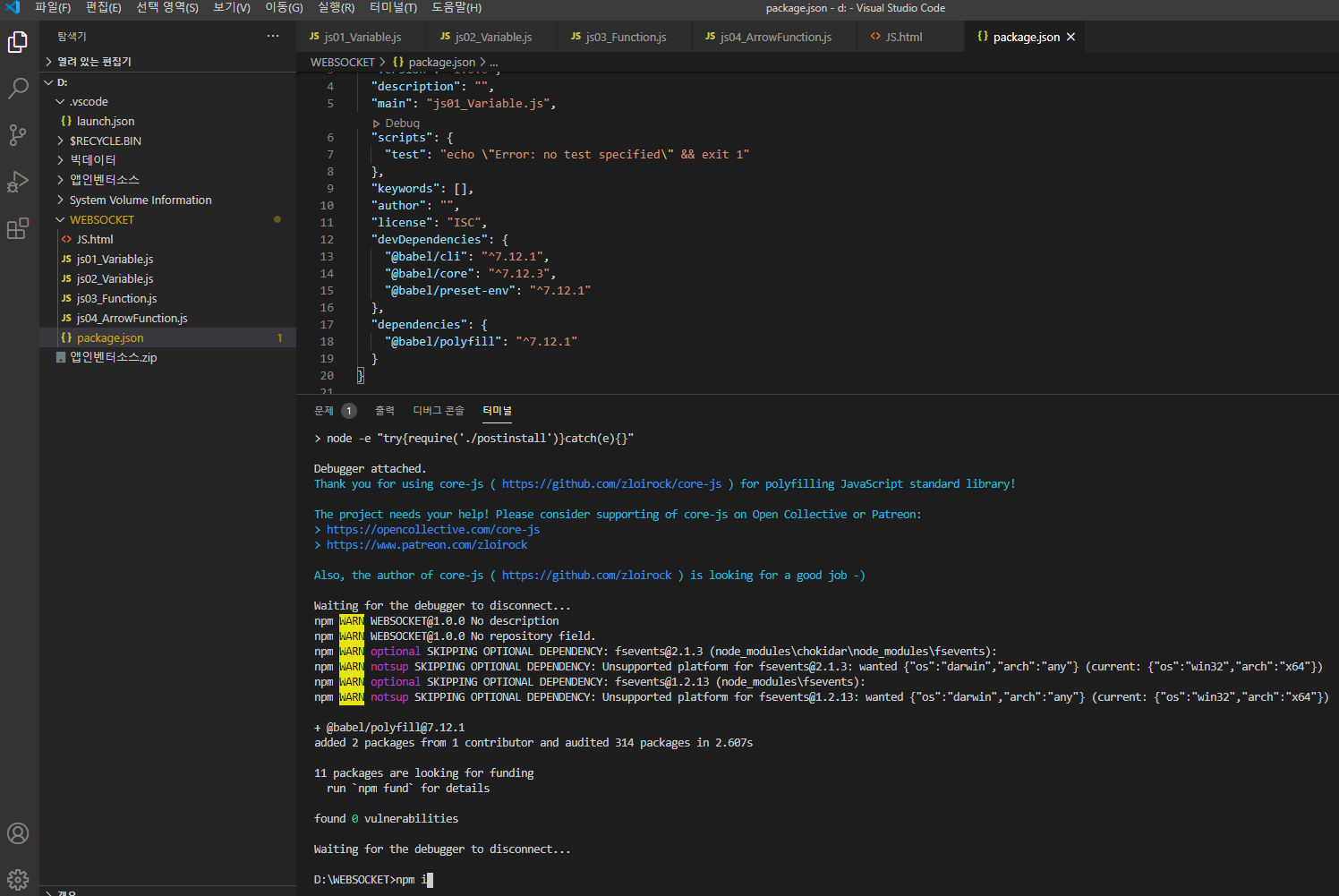
Task: Open the opencollective.com/core-js link
Action: pos(433,530)
